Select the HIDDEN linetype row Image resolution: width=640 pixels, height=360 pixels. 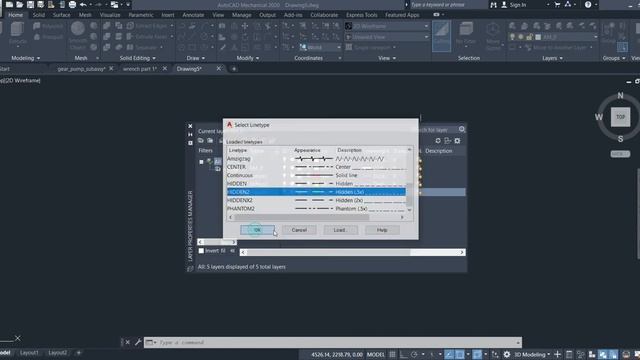pyautogui.click(x=316, y=184)
